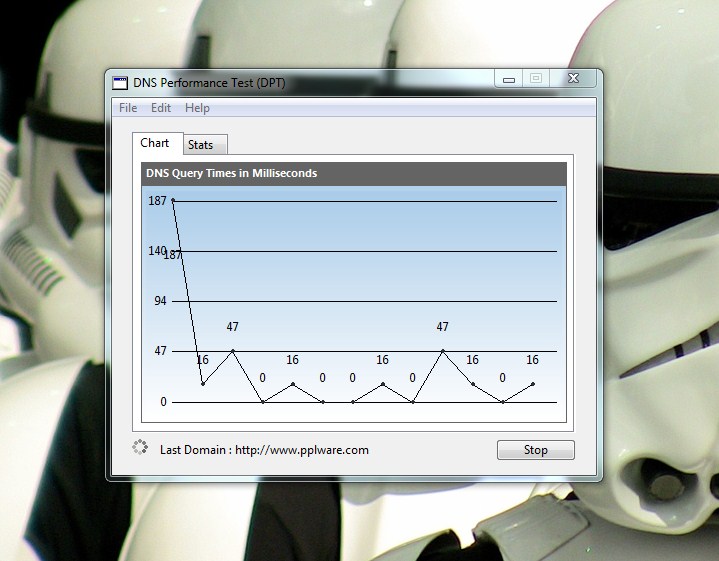This screenshot has width=719, height=561.
Task: Click the DNS Performance Test (DPT) title text
Action: coord(209,83)
